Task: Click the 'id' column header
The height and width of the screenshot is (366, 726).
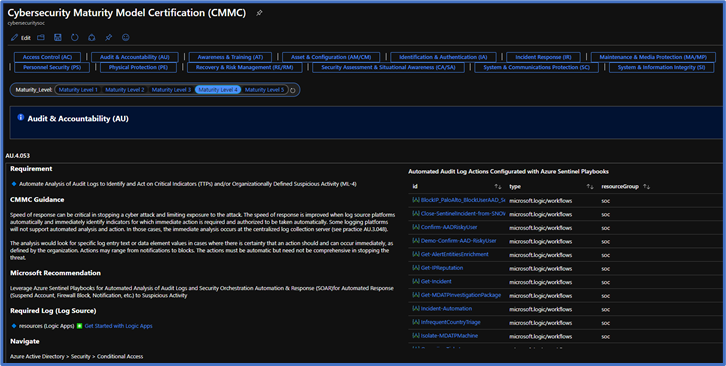Action: pos(415,187)
